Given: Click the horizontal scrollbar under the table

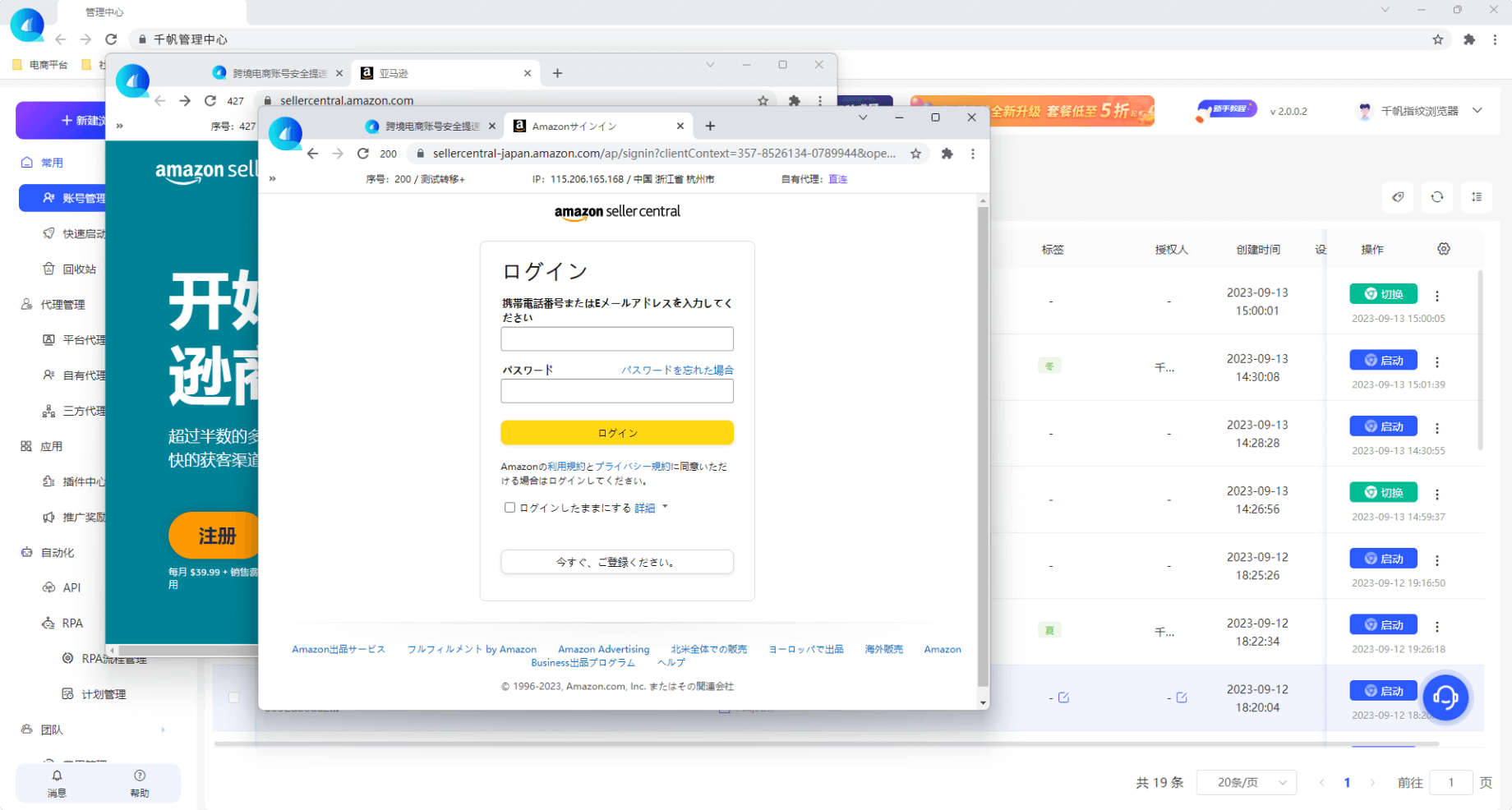Looking at the screenshot, I should pos(827,744).
